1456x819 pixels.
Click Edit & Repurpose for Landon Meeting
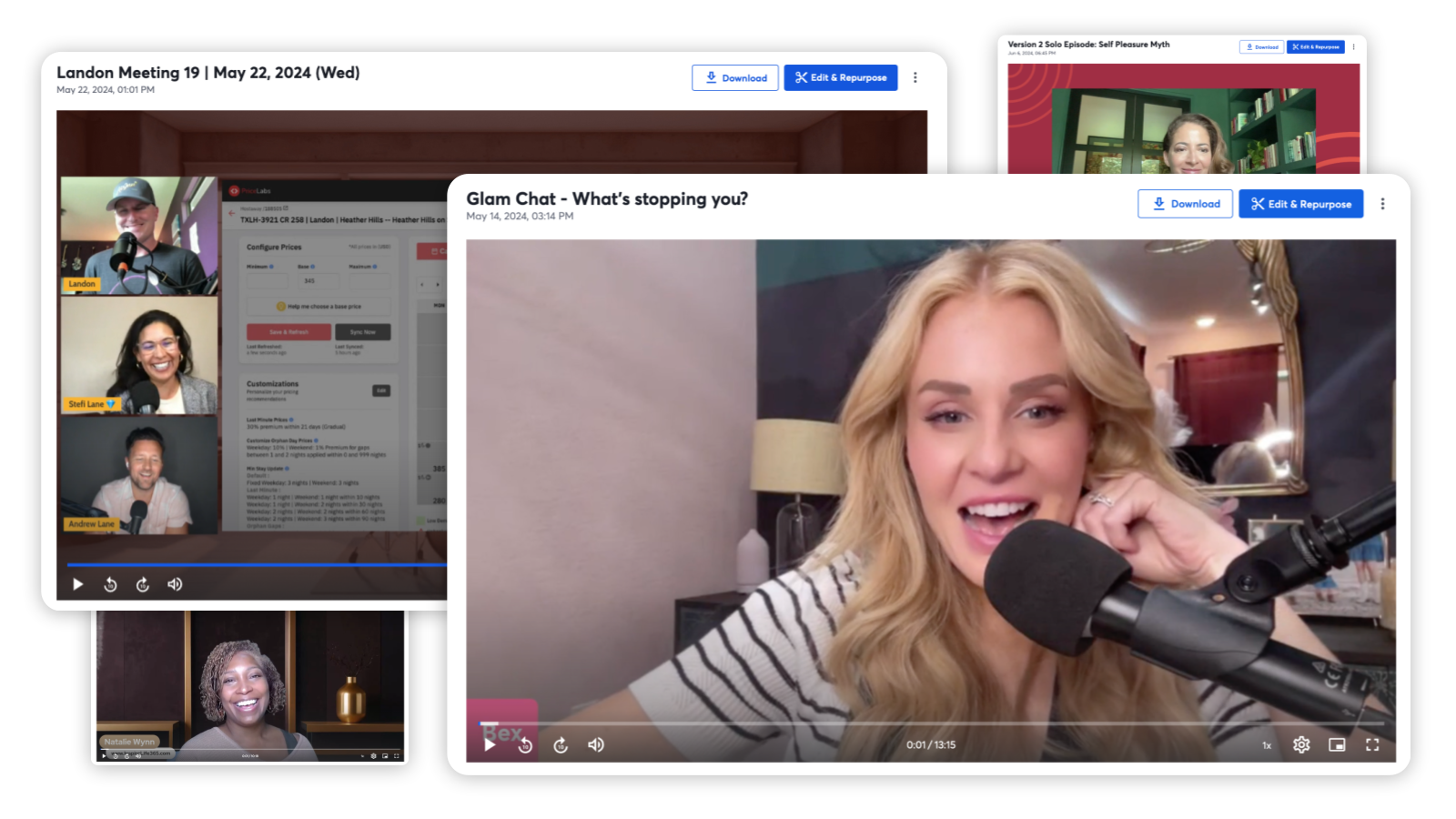click(841, 78)
